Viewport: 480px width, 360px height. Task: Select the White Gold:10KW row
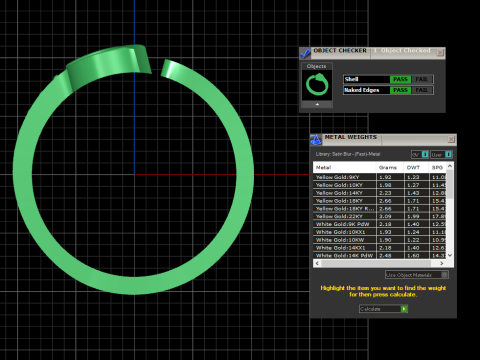(379, 240)
